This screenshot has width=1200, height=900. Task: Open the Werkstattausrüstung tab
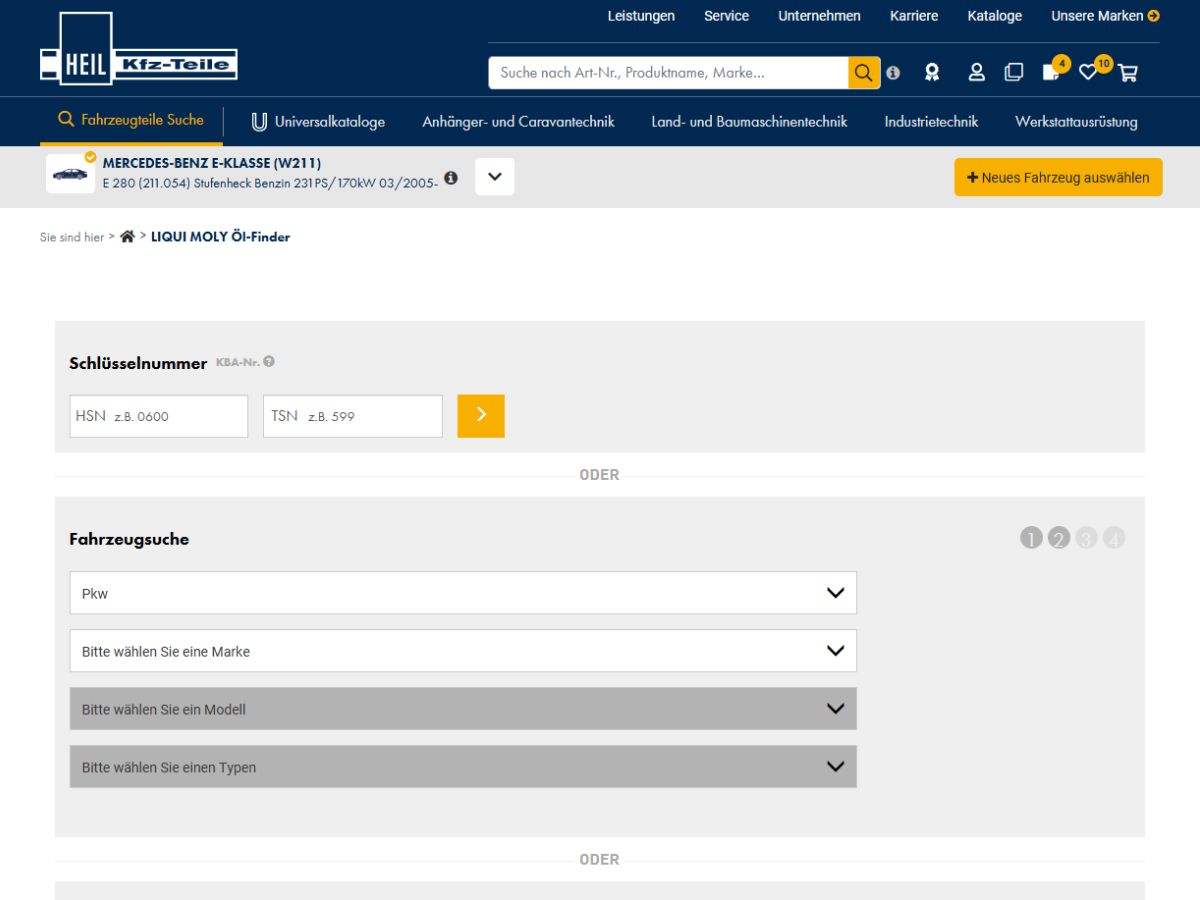(1076, 122)
